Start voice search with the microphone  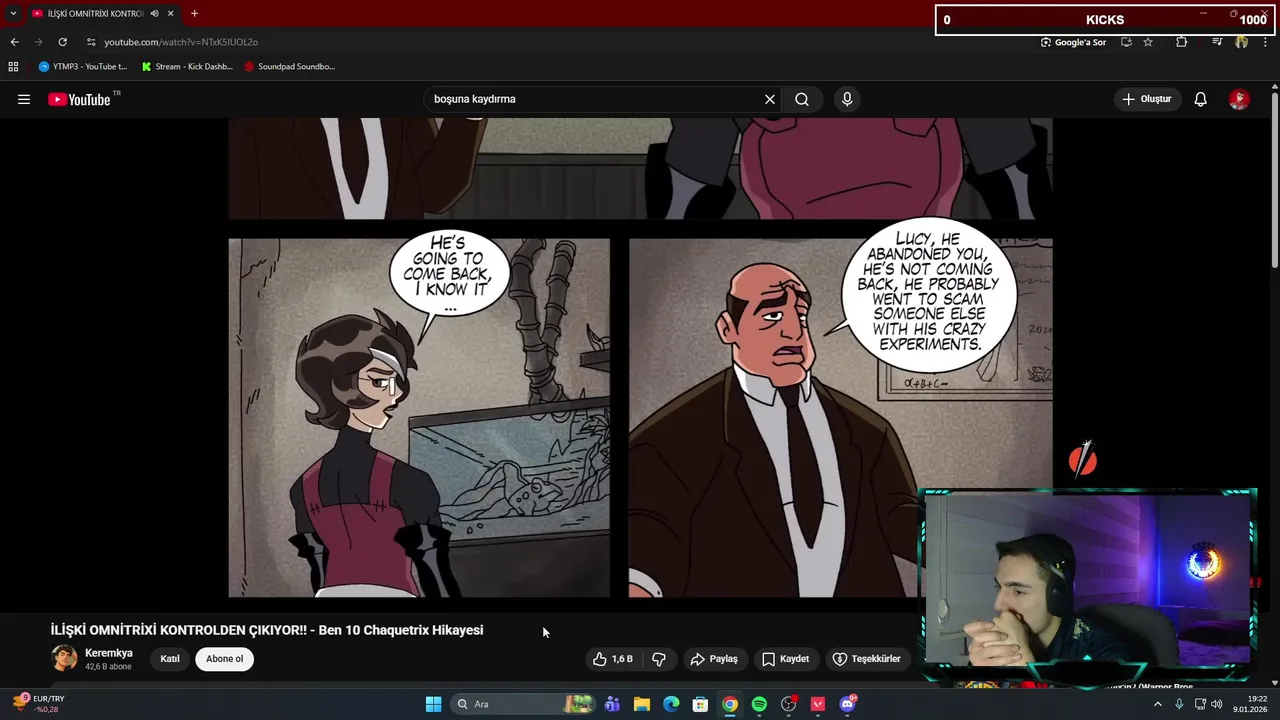(x=847, y=99)
